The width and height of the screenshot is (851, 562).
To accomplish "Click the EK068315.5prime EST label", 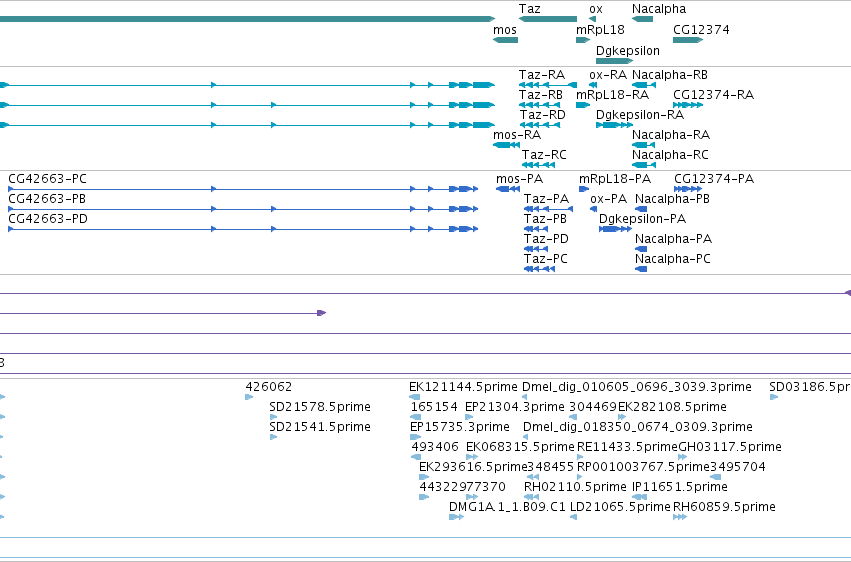I will [x=520, y=448].
